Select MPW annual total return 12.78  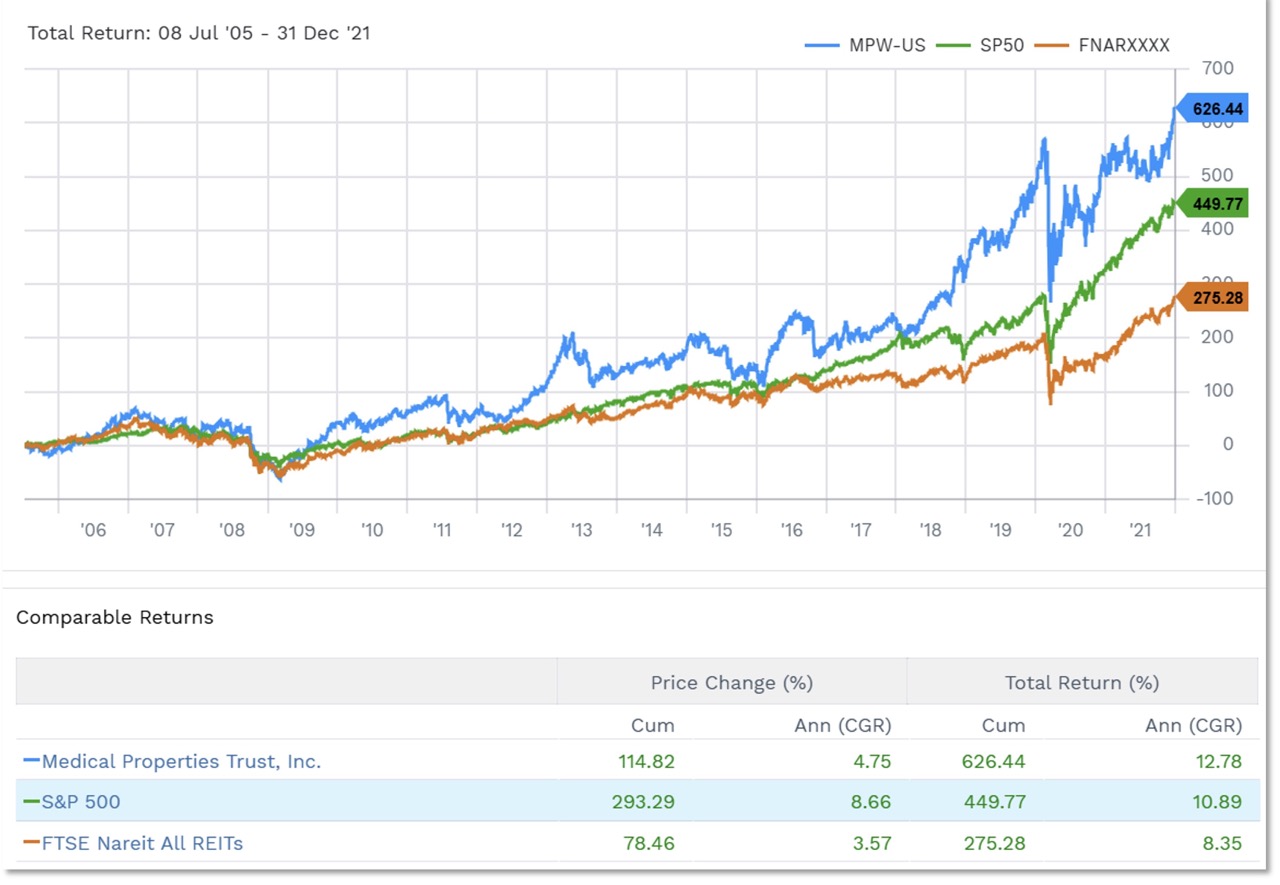point(1217,761)
